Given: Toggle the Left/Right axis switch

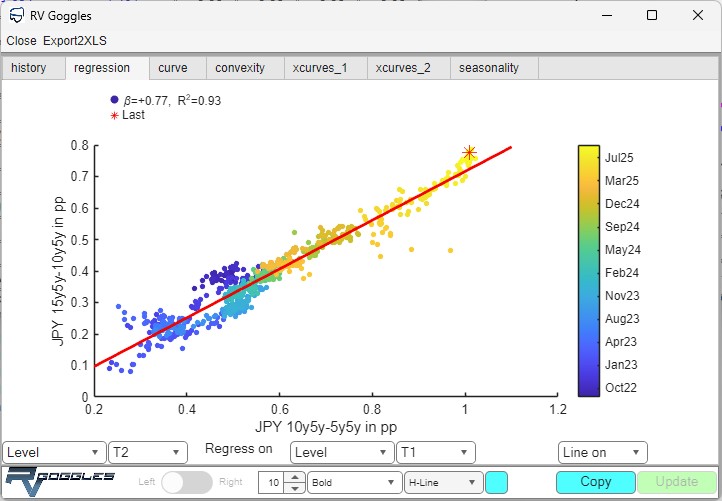Looking at the screenshot, I should point(187,482).
